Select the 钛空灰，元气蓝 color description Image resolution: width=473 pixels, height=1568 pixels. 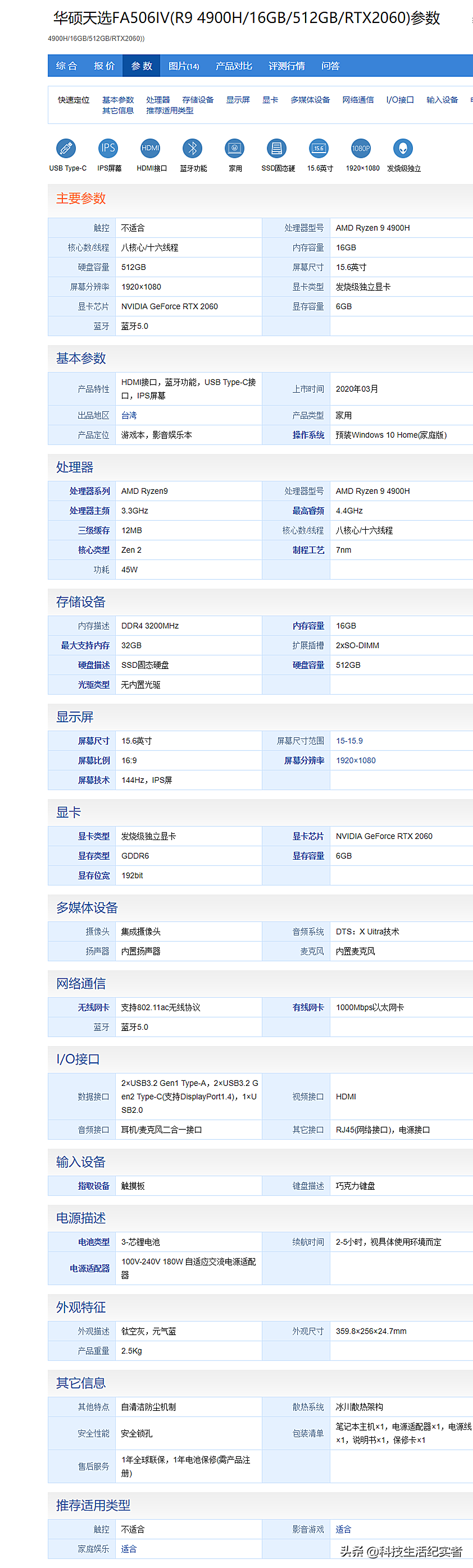(x=149, y=1331)
